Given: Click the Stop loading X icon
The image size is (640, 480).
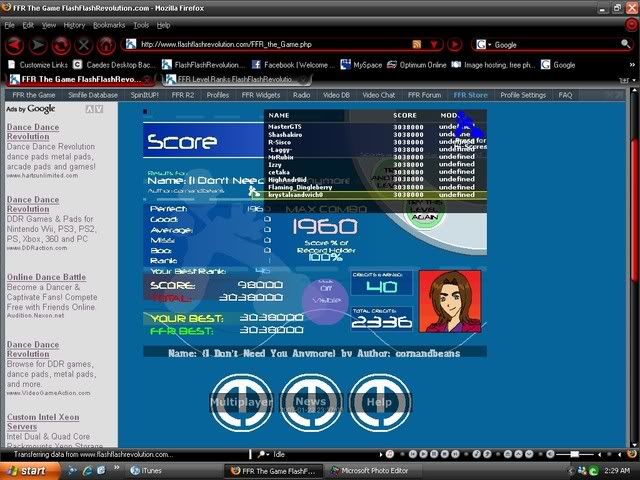Looking at the screenshot, I should tap(82, 45).
